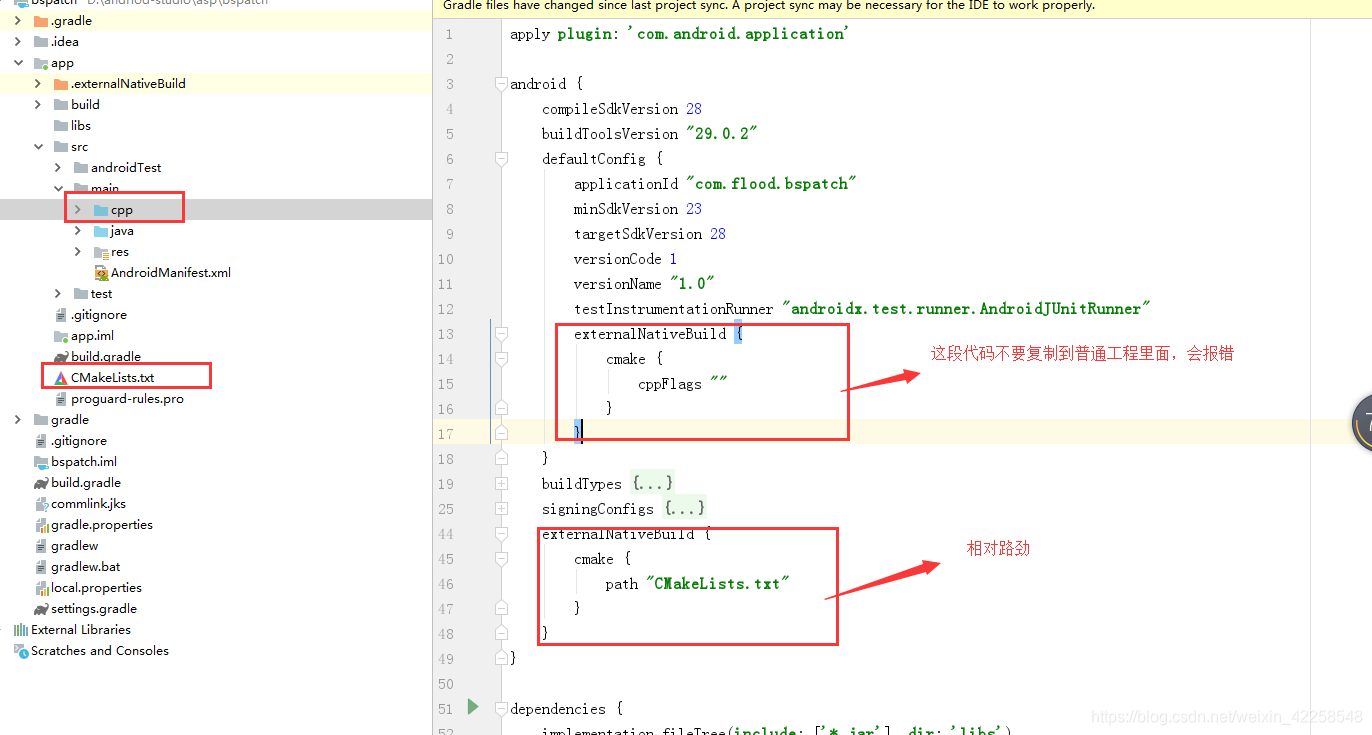This screenshot has height=735, width=1372.
Task: Select Scratches and Consoles node
Action: 100,651
